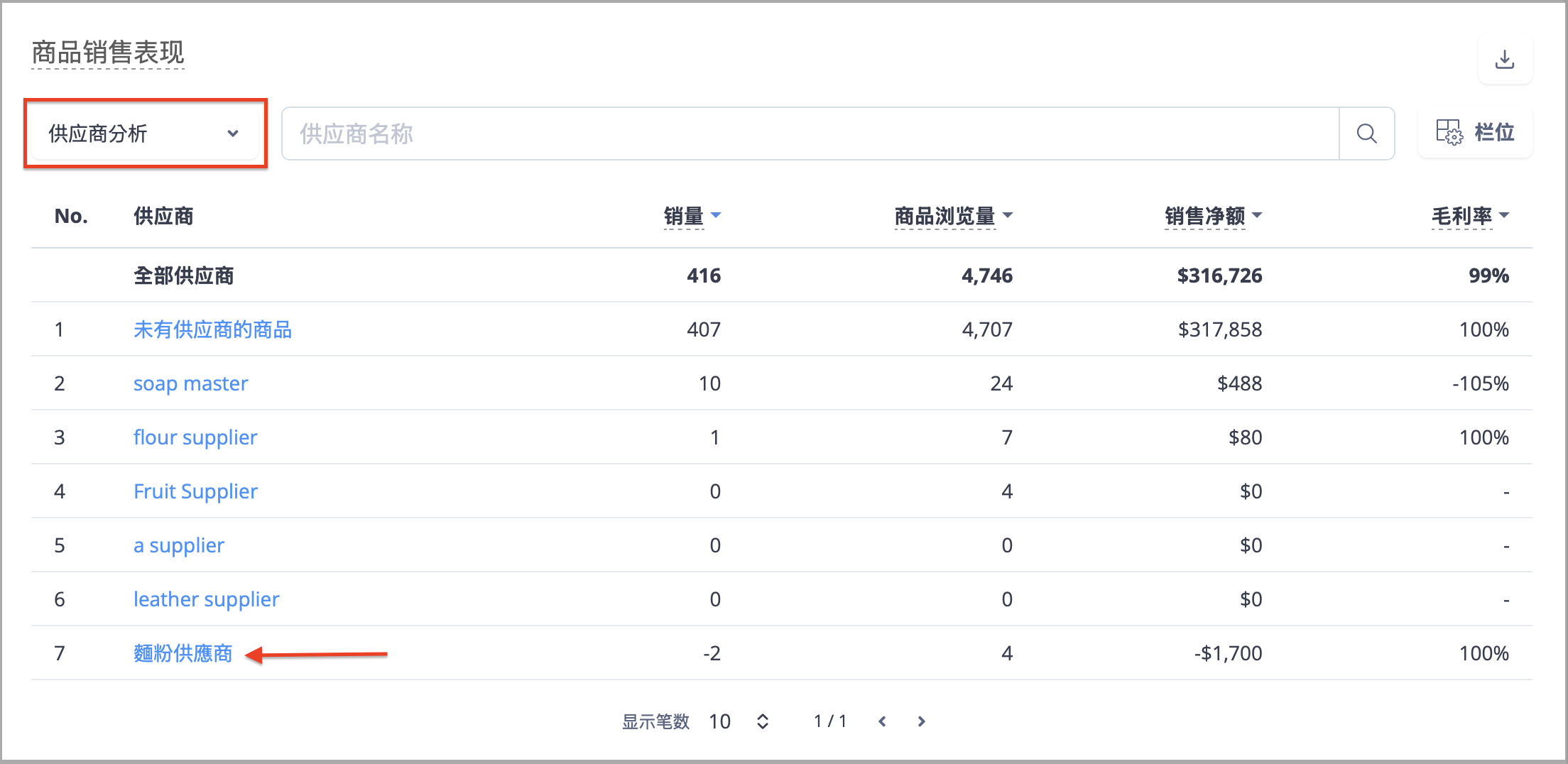Open the 栏位 column settings
The height and width of the screenshot is (764, 1568).
pos(1475,132)
